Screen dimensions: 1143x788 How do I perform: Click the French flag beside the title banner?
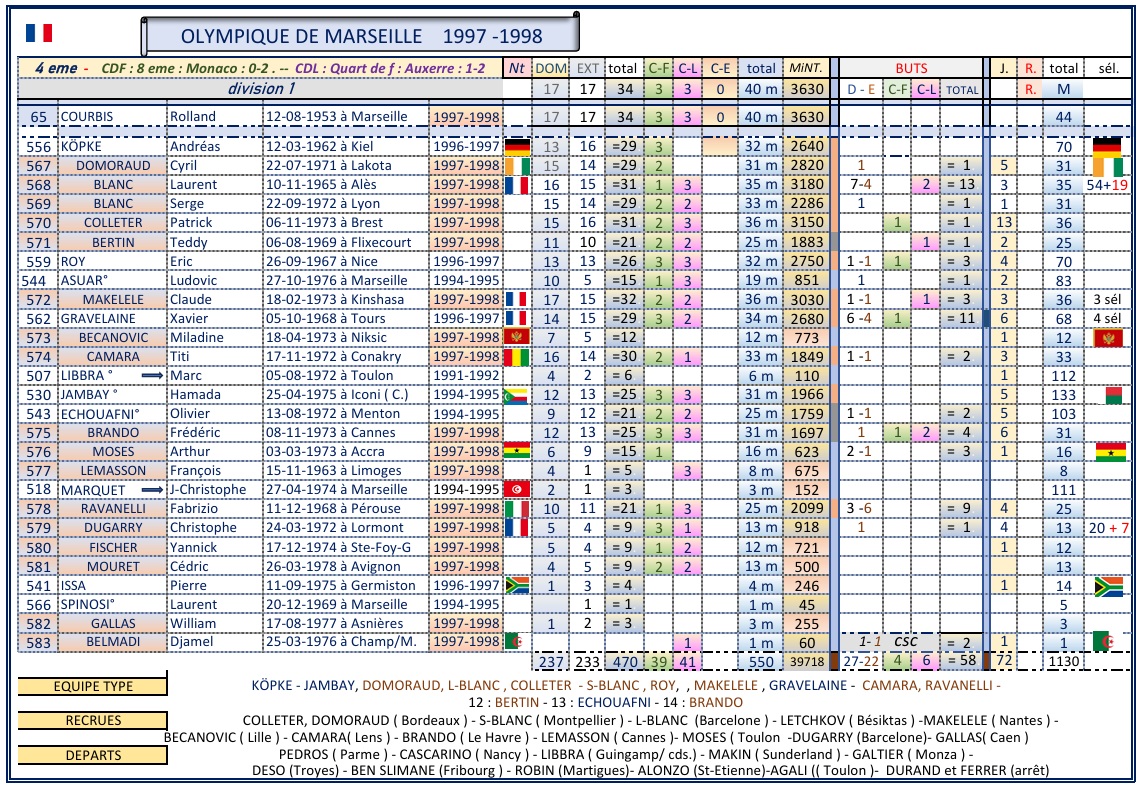(x=38, y=34)
